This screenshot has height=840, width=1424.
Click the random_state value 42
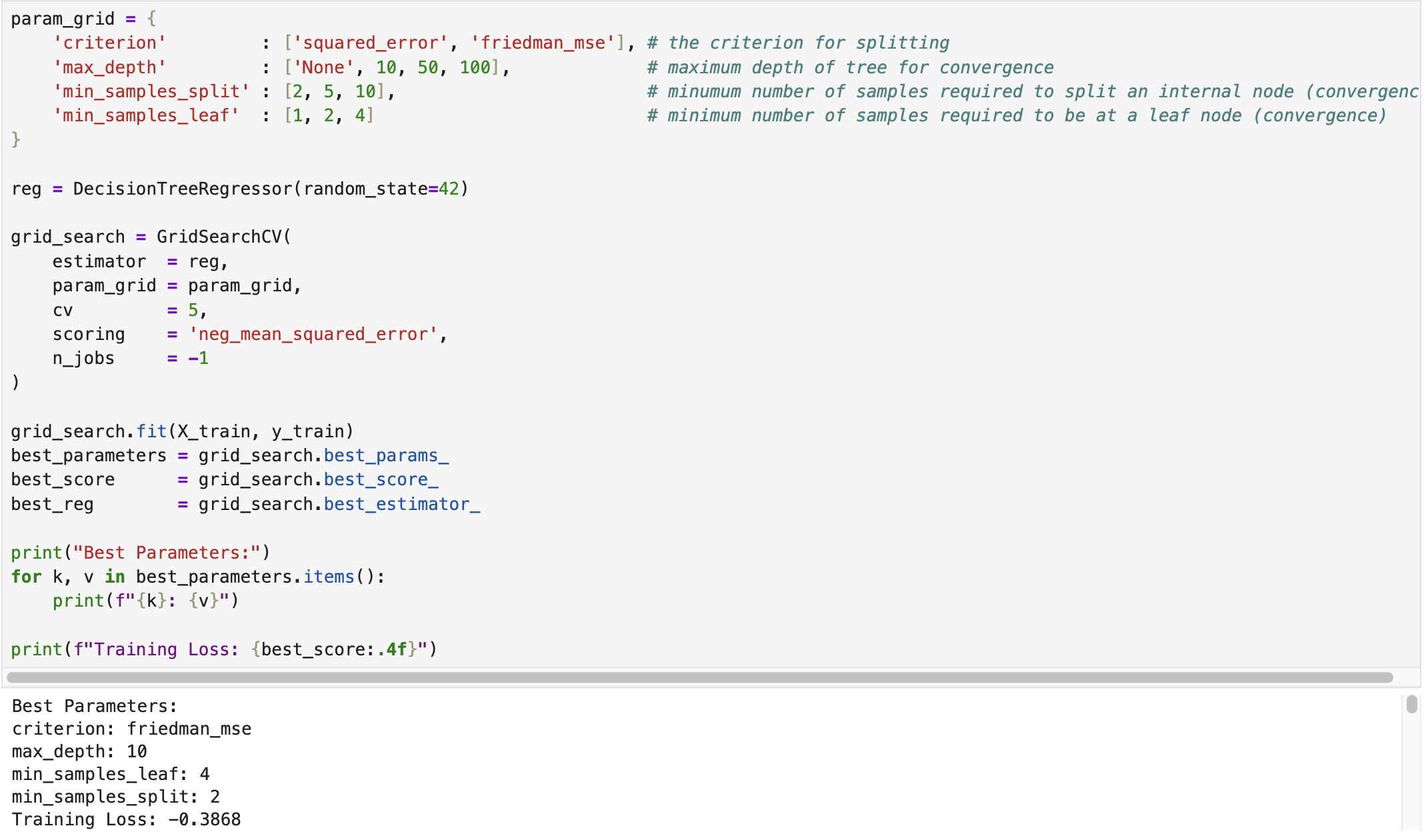click(x=449, y=189)
